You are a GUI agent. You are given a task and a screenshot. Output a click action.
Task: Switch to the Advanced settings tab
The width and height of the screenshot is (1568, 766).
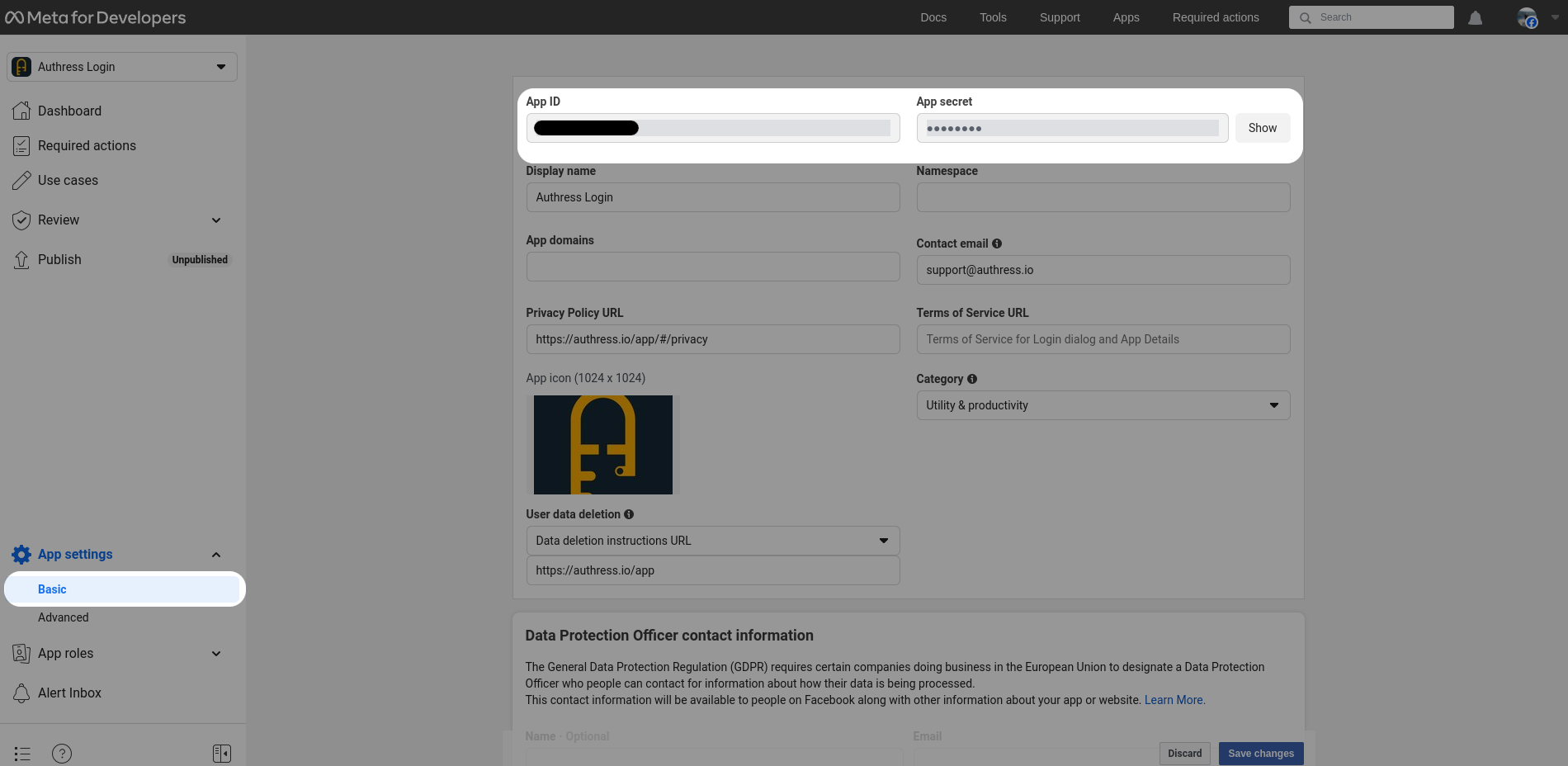(x=63, y=617)
